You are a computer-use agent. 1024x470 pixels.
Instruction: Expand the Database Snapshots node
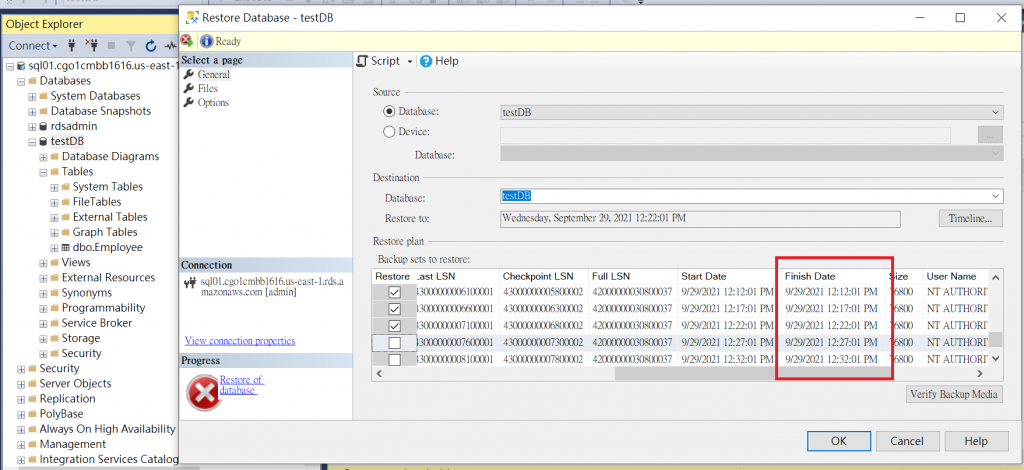[x=33, y=112]
